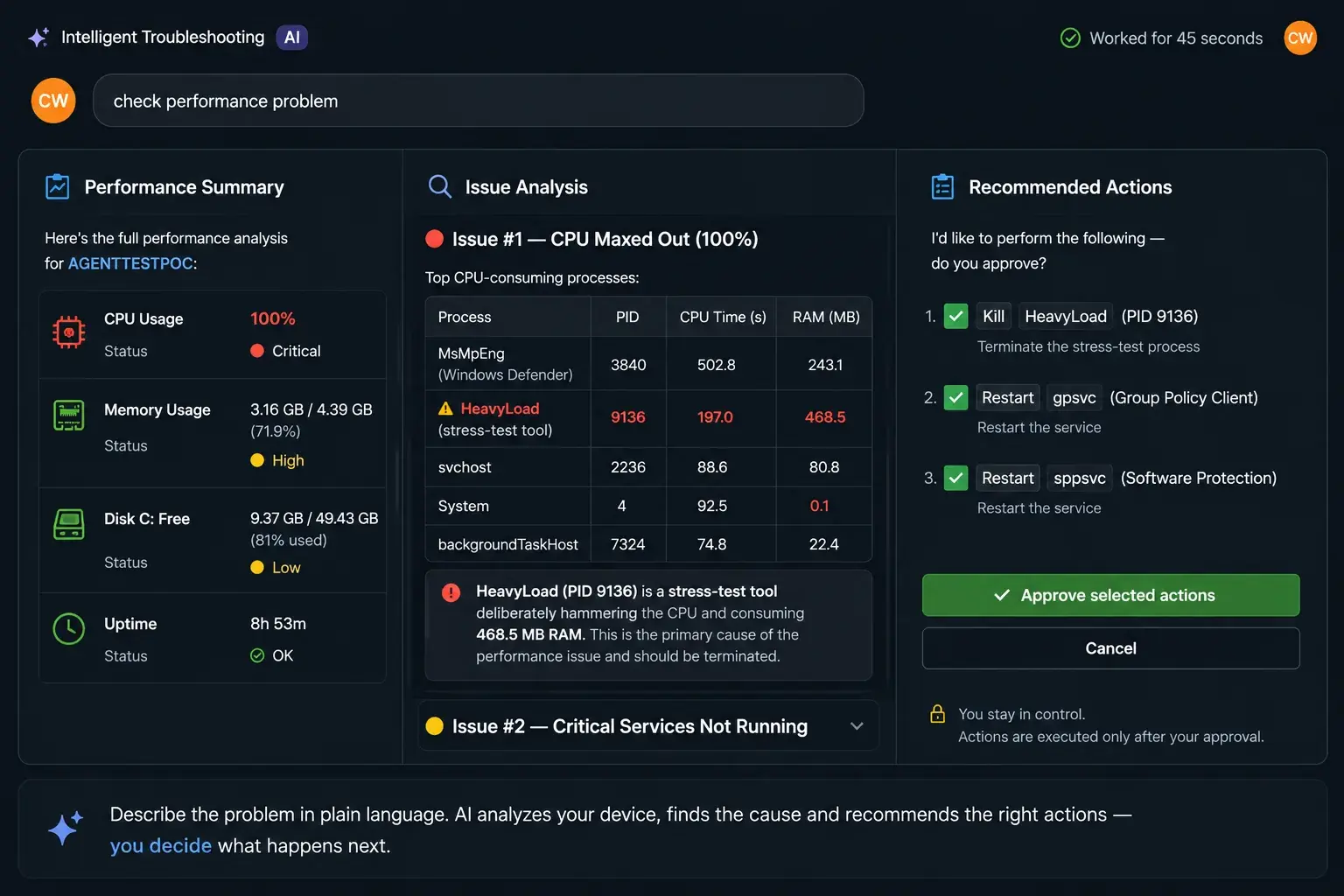1344x896 pixels.
Task: Click the System process name
Action: [463, 506]
